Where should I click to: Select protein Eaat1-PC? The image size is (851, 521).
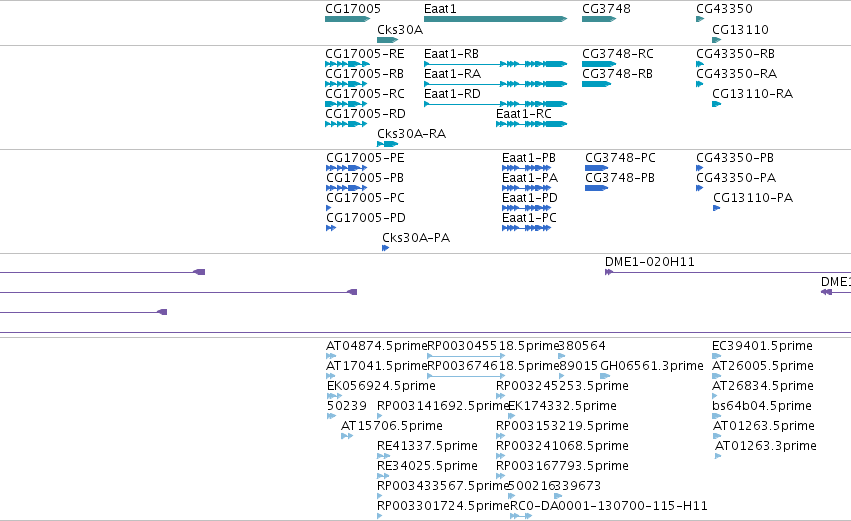coord(529,218)
